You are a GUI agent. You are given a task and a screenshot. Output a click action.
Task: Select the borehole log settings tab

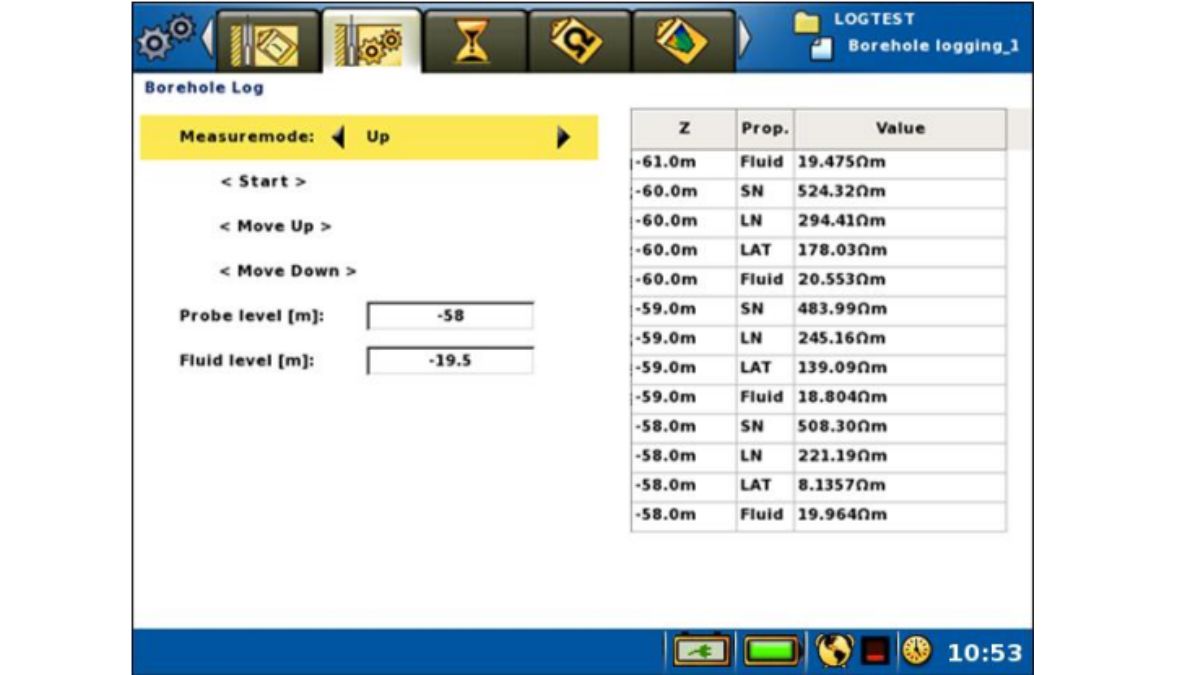click(x=371, y=43)
